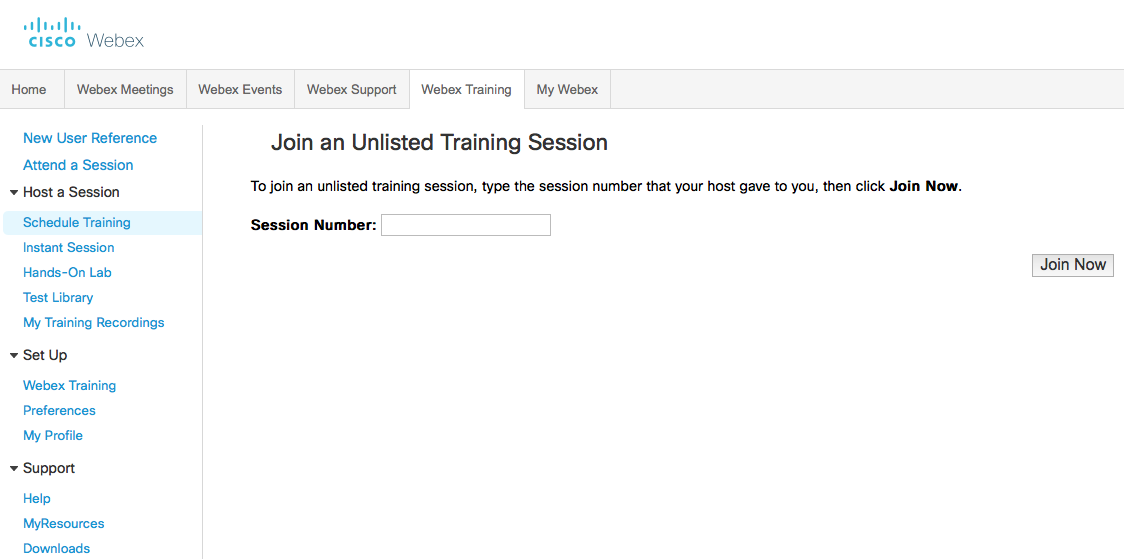The height and width of the screenshot is (559, 1124).
Task: Open the New User Reference link
Action: (90, 138)
